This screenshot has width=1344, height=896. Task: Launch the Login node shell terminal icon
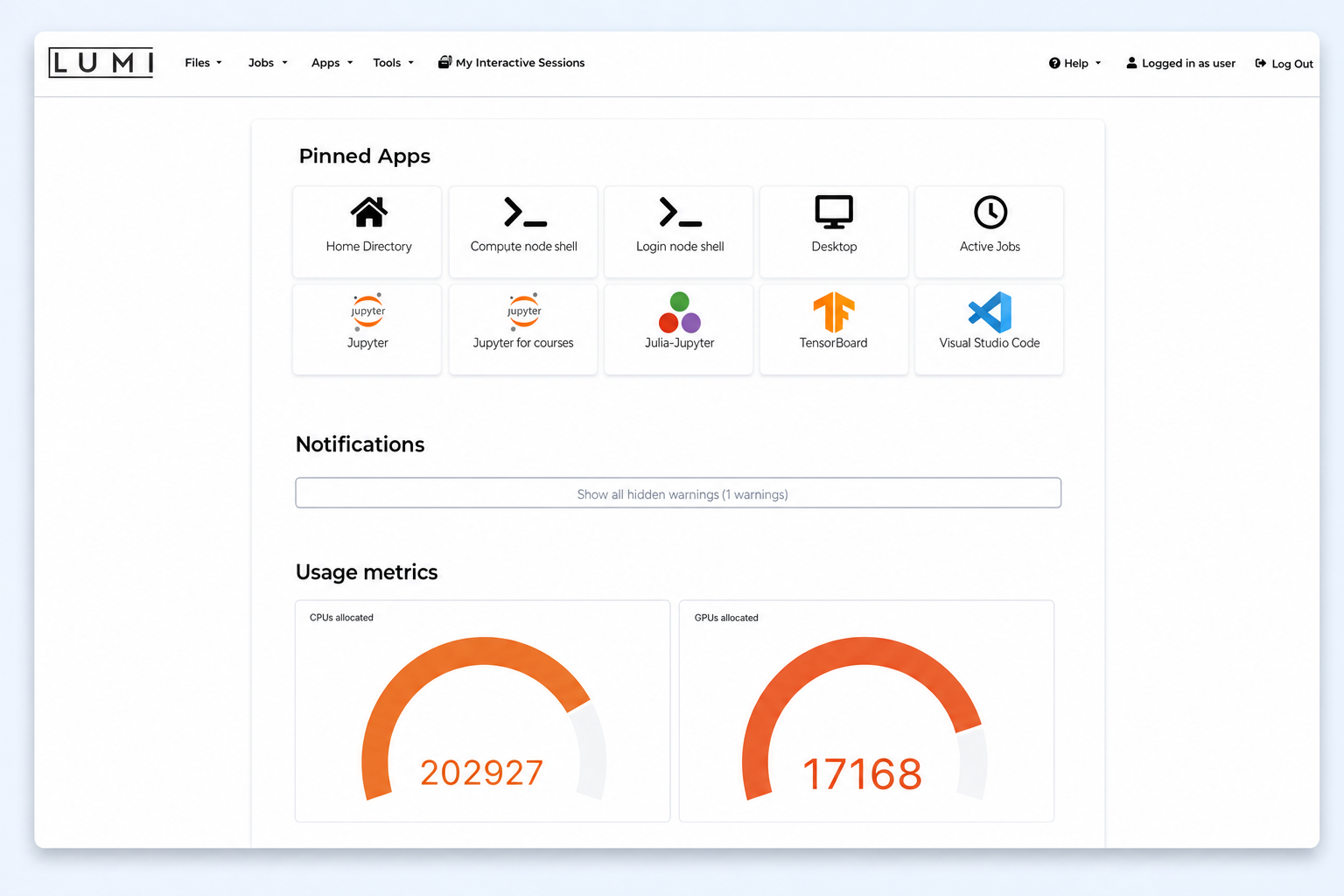pyautogui.click(x=680, y=212)
